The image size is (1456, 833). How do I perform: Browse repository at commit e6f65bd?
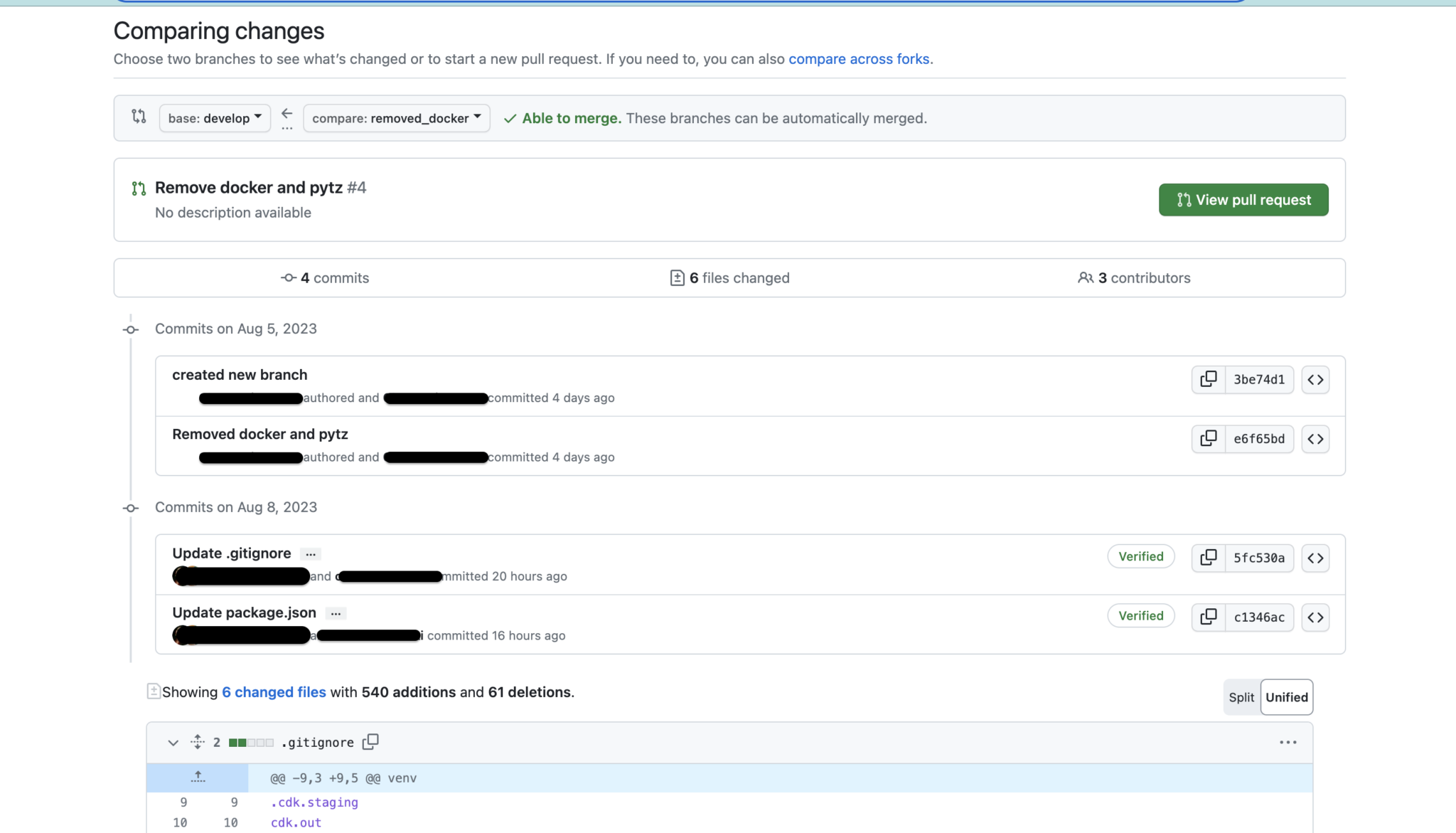(x=1315, y=438)
